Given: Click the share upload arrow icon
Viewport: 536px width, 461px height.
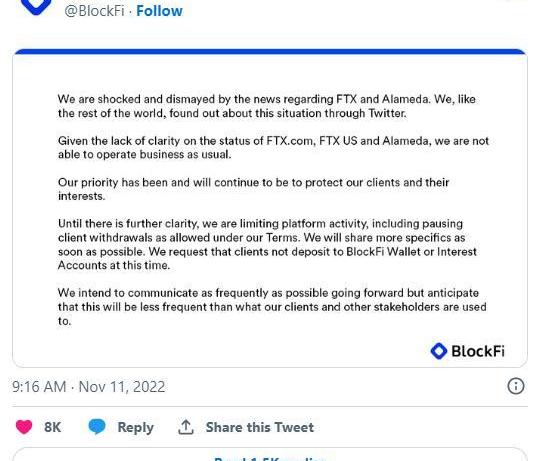Looking at the screenshot, I should pyautogui.click(x=186, y=427).
